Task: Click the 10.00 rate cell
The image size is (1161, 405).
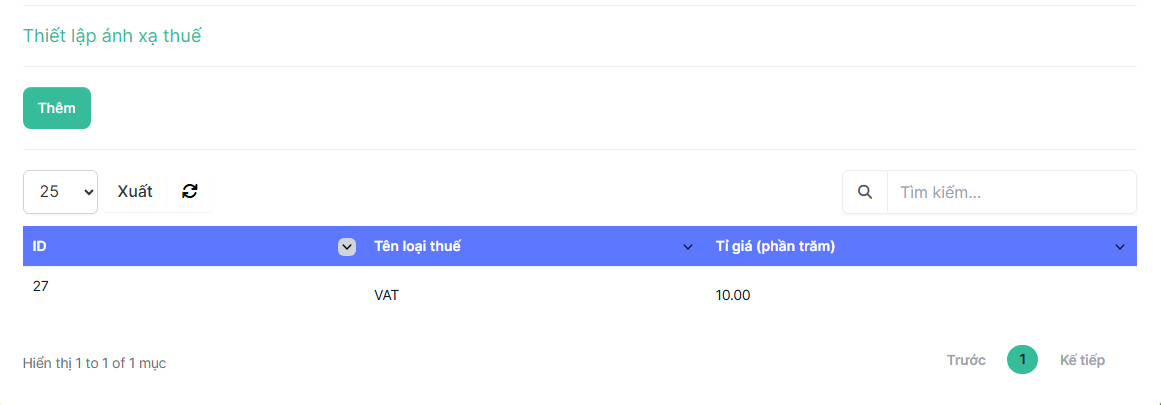Action: tap(733, 296)
